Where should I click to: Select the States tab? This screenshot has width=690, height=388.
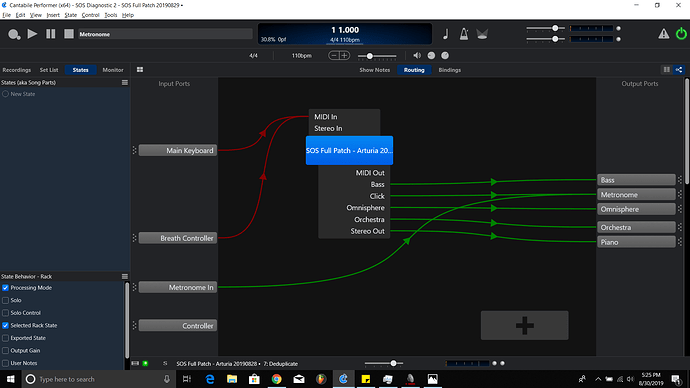pyautogui.click(x=81, y=70)
